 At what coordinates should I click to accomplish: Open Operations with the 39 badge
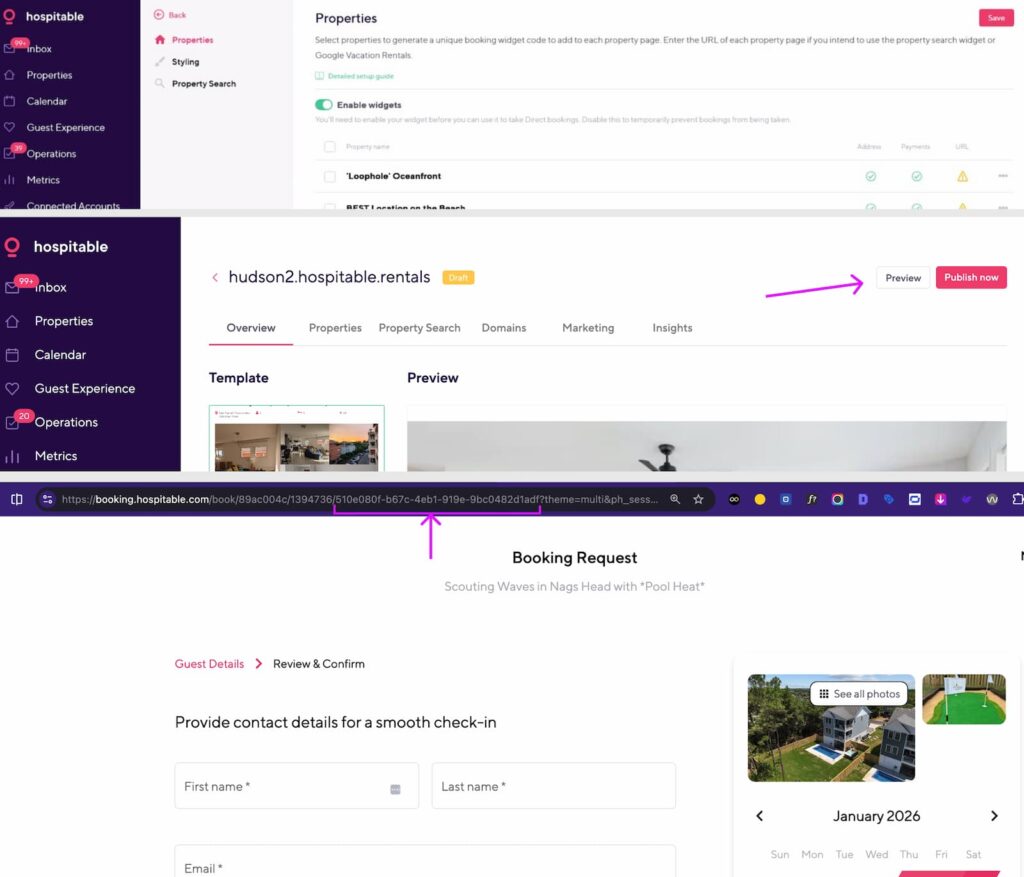pyautogui.click(x=51, y=154)
